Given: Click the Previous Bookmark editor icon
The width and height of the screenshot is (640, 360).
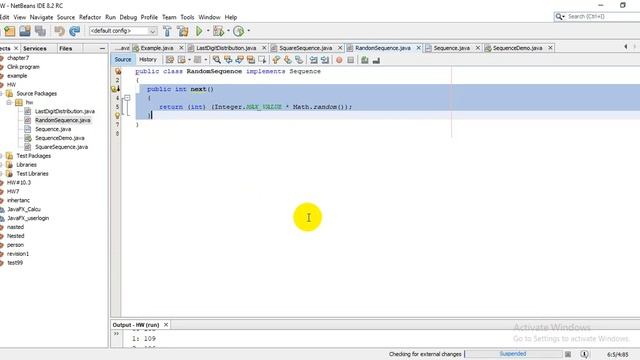Looking at the screenshot, I should point(276,60).
